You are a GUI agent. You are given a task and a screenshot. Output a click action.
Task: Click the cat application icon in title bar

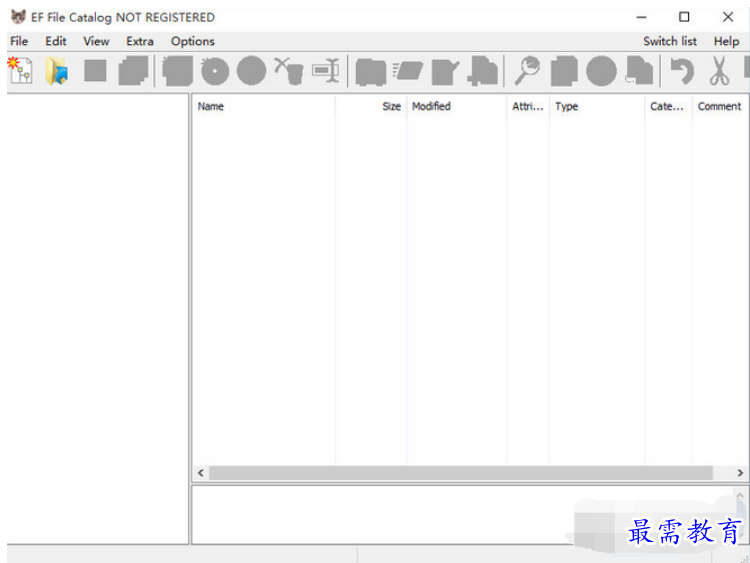click(18, 17)
